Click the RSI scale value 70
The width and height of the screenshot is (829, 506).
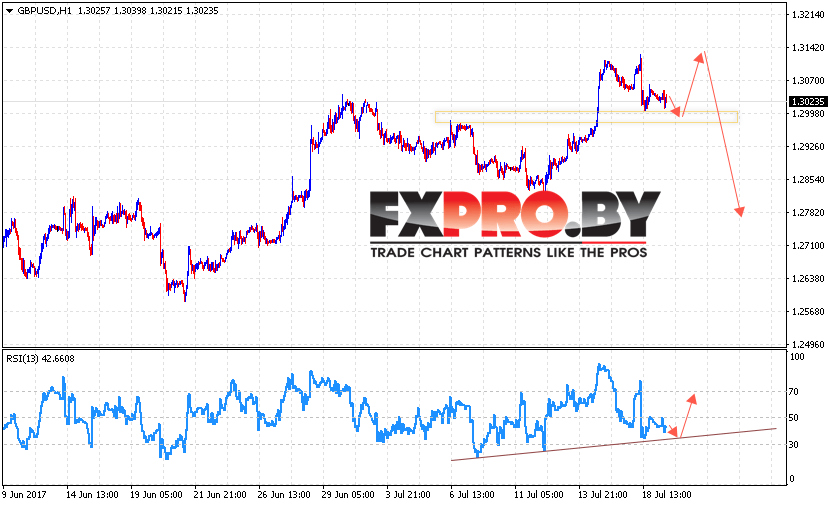[794, 392]
